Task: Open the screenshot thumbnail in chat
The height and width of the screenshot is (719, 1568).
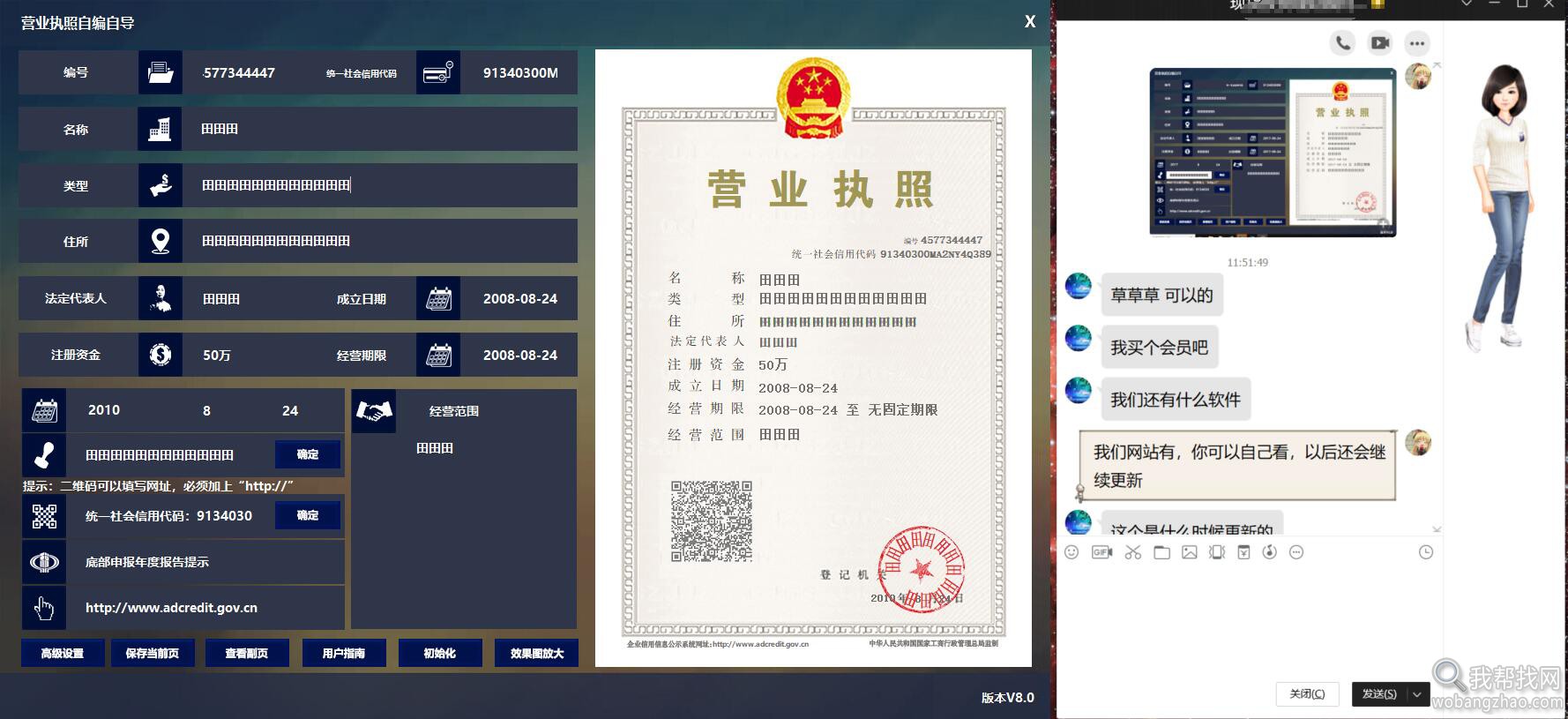Action: click(1273, 152)
